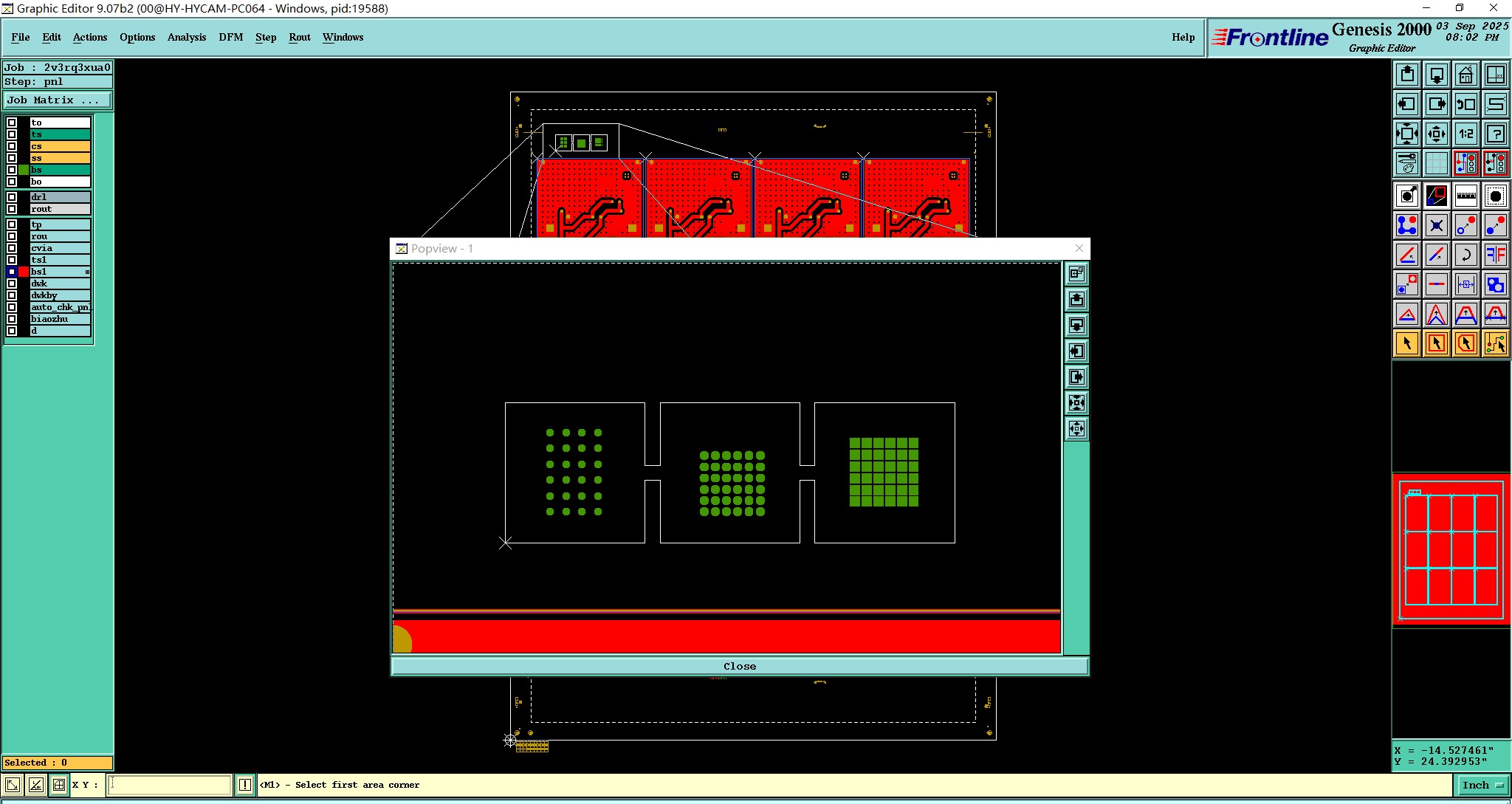Choose the plain arrow select tool

coord(1407,343)
